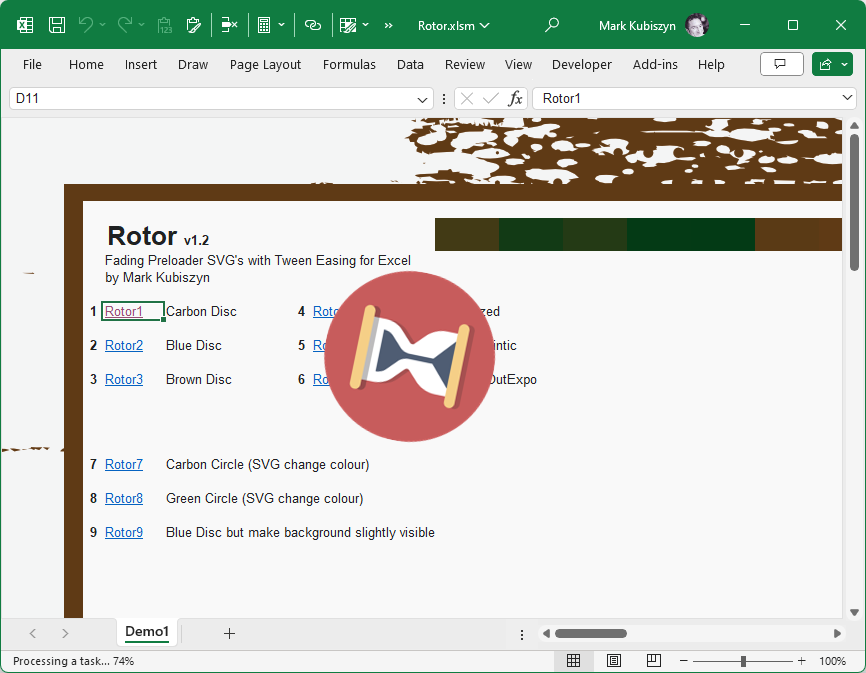Click the Mark Kubiszyn account picture
This screenshot has width=866, height=673.
click(697, 25)
